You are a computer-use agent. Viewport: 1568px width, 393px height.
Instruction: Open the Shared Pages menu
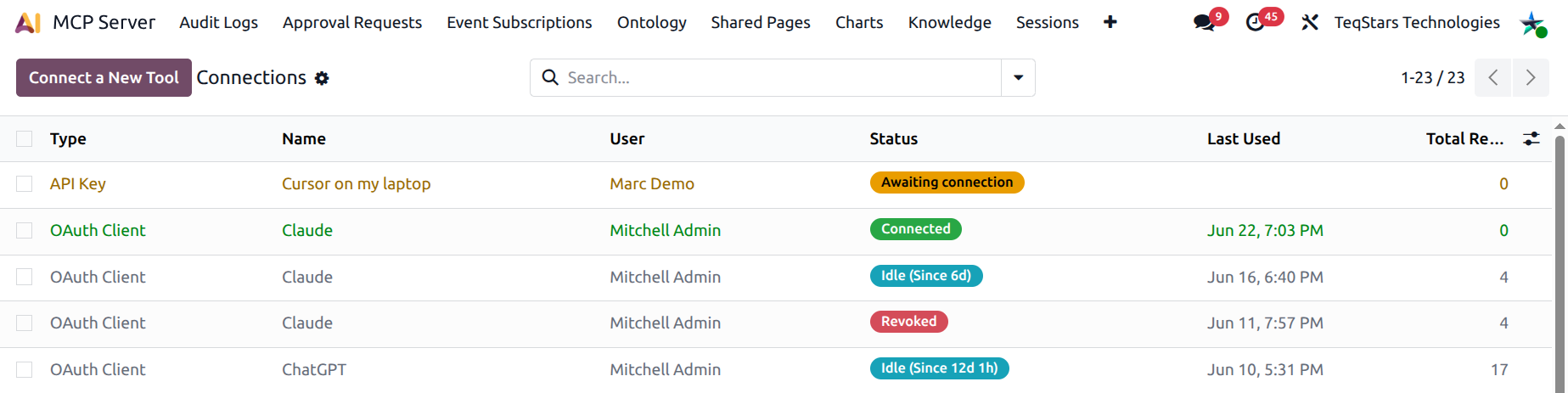click(761, 23)
